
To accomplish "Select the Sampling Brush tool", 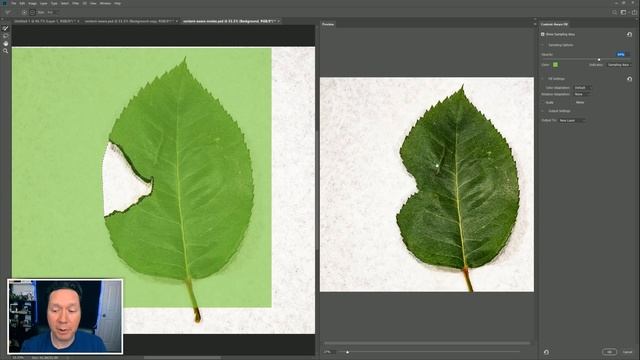I will click(5, 29).
